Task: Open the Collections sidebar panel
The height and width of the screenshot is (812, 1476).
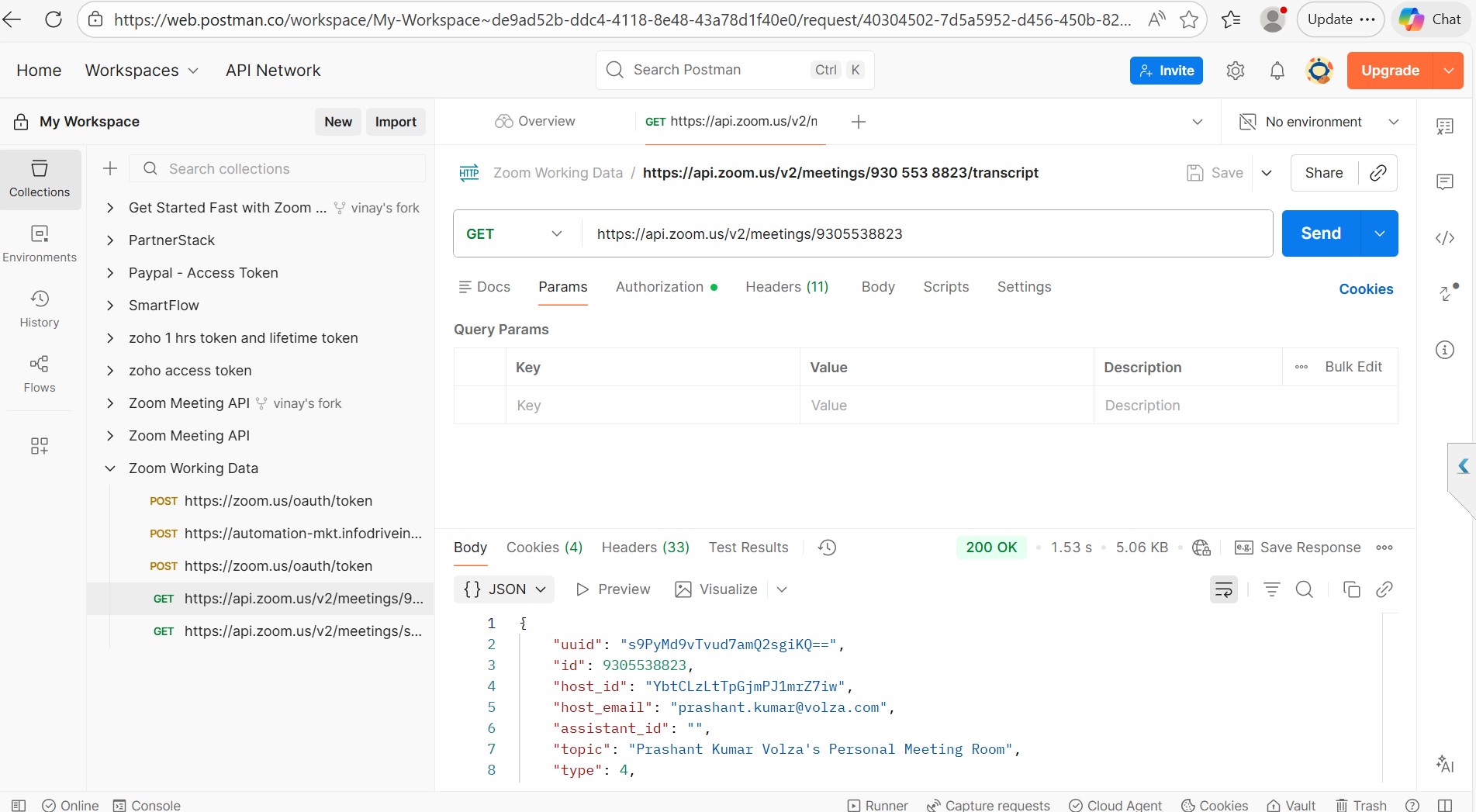Action: (40, 179)
